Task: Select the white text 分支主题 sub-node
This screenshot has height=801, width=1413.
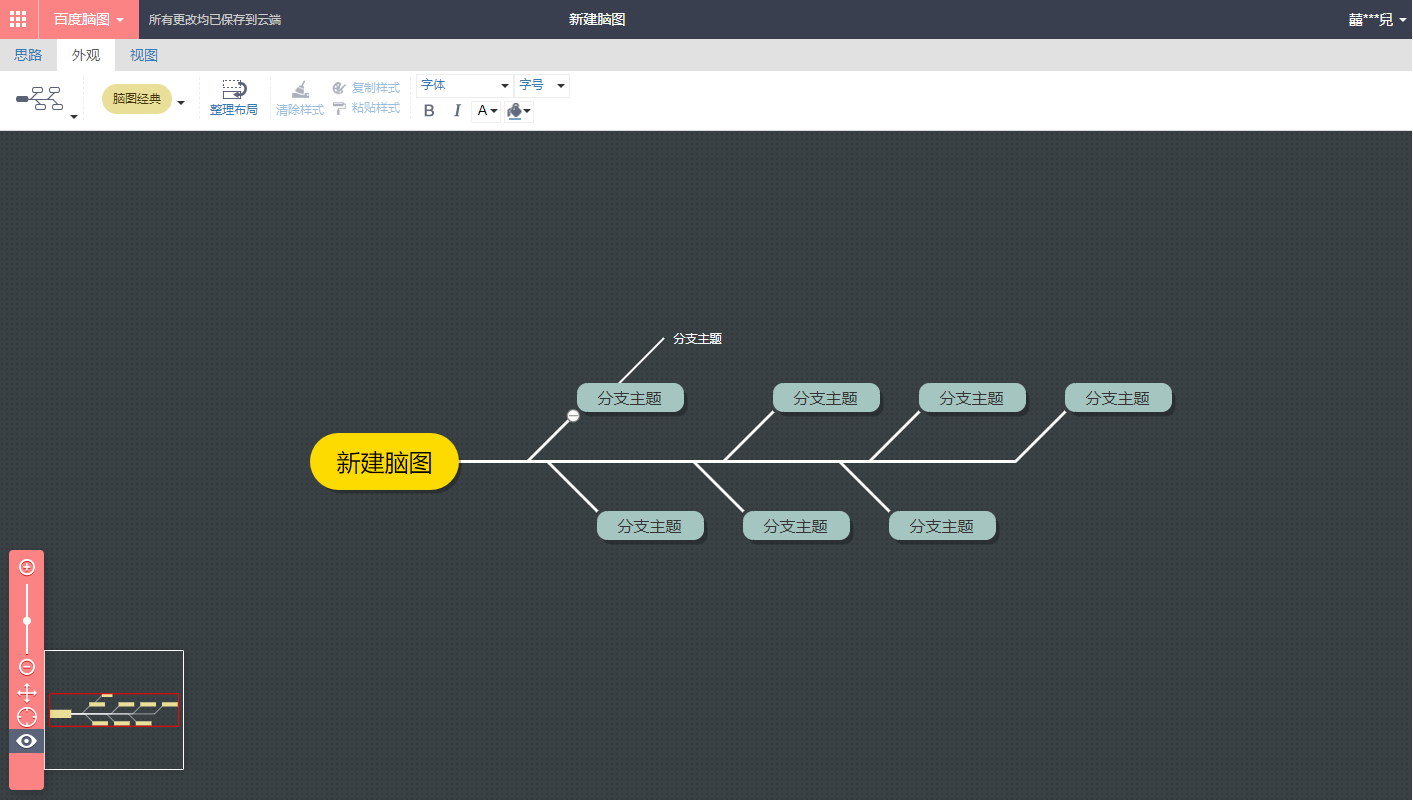Action: pyautogui.click(x=697, y=339)
